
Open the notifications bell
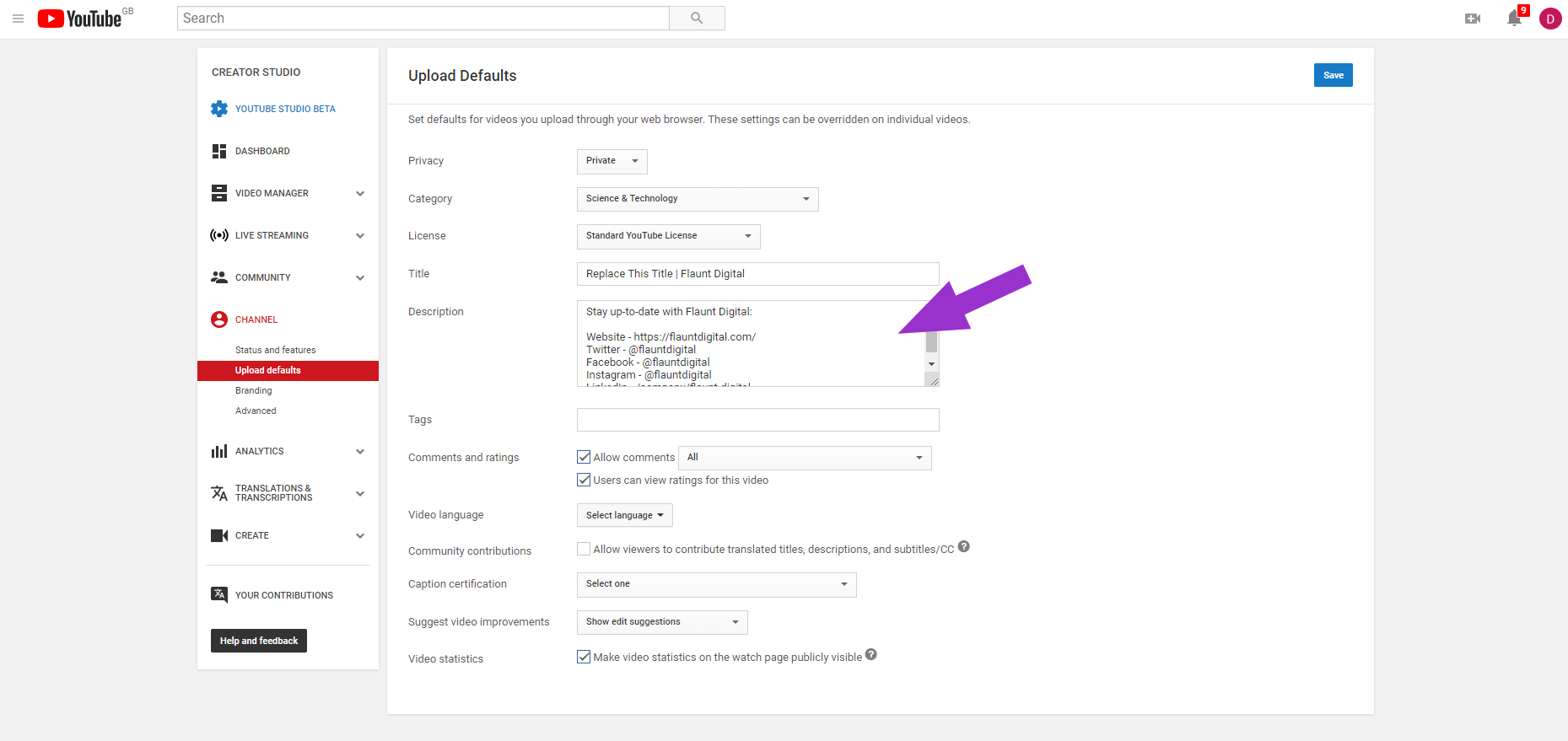click(x=1514, y=19)
